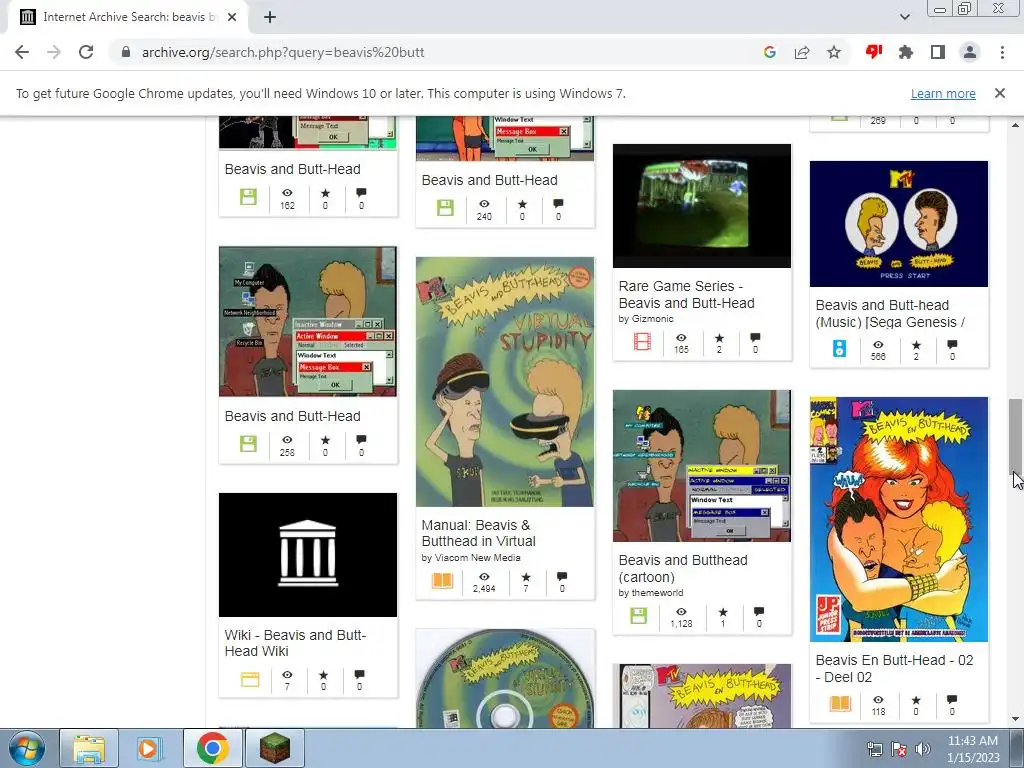Open Rare Game Series - Beavis and Butt-Head title
This screenshot has height=768, width=1024.
pyautogui.click(x=686, y=295)
